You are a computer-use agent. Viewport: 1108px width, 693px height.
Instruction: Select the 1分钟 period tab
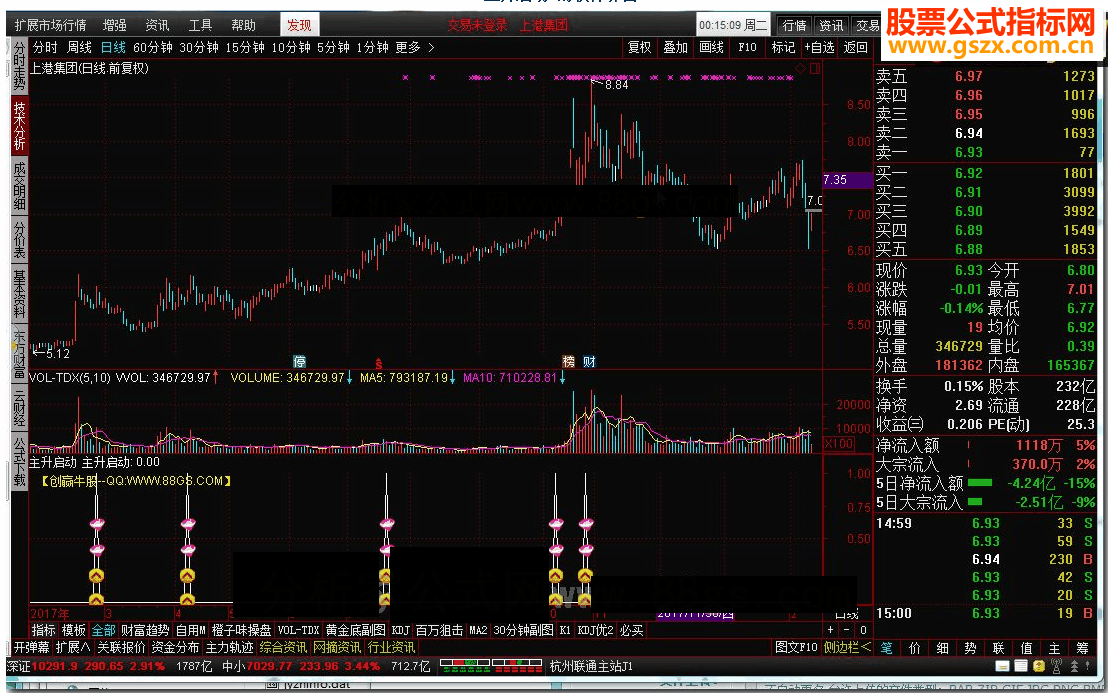coord(372,47)
